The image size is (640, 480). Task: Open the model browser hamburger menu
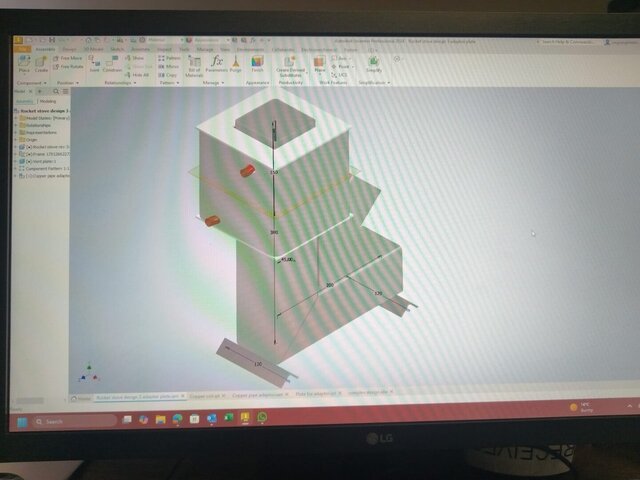pos(65,91)
